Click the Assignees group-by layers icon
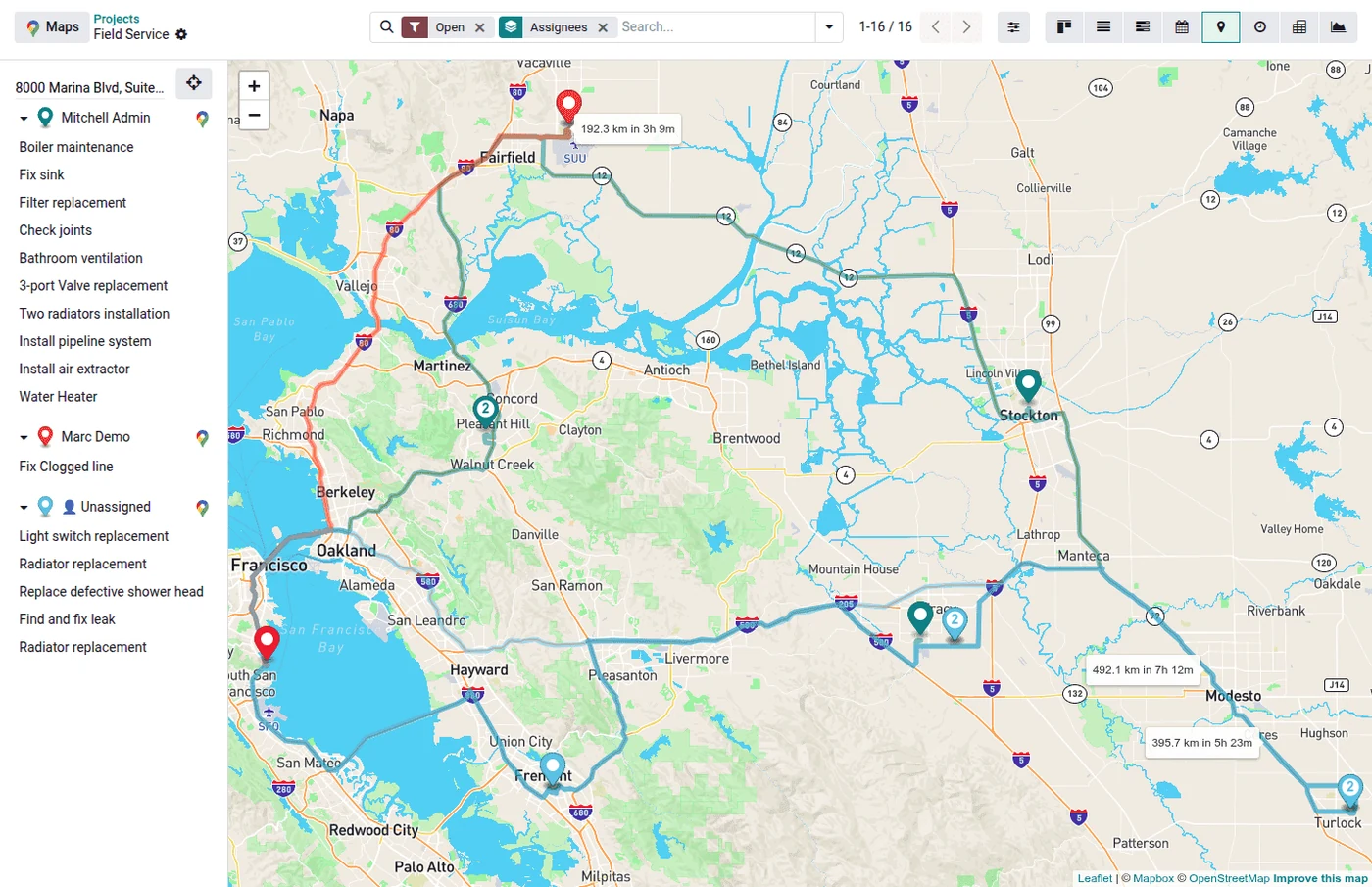The image size is (1372, 887). tap(511, 27)
